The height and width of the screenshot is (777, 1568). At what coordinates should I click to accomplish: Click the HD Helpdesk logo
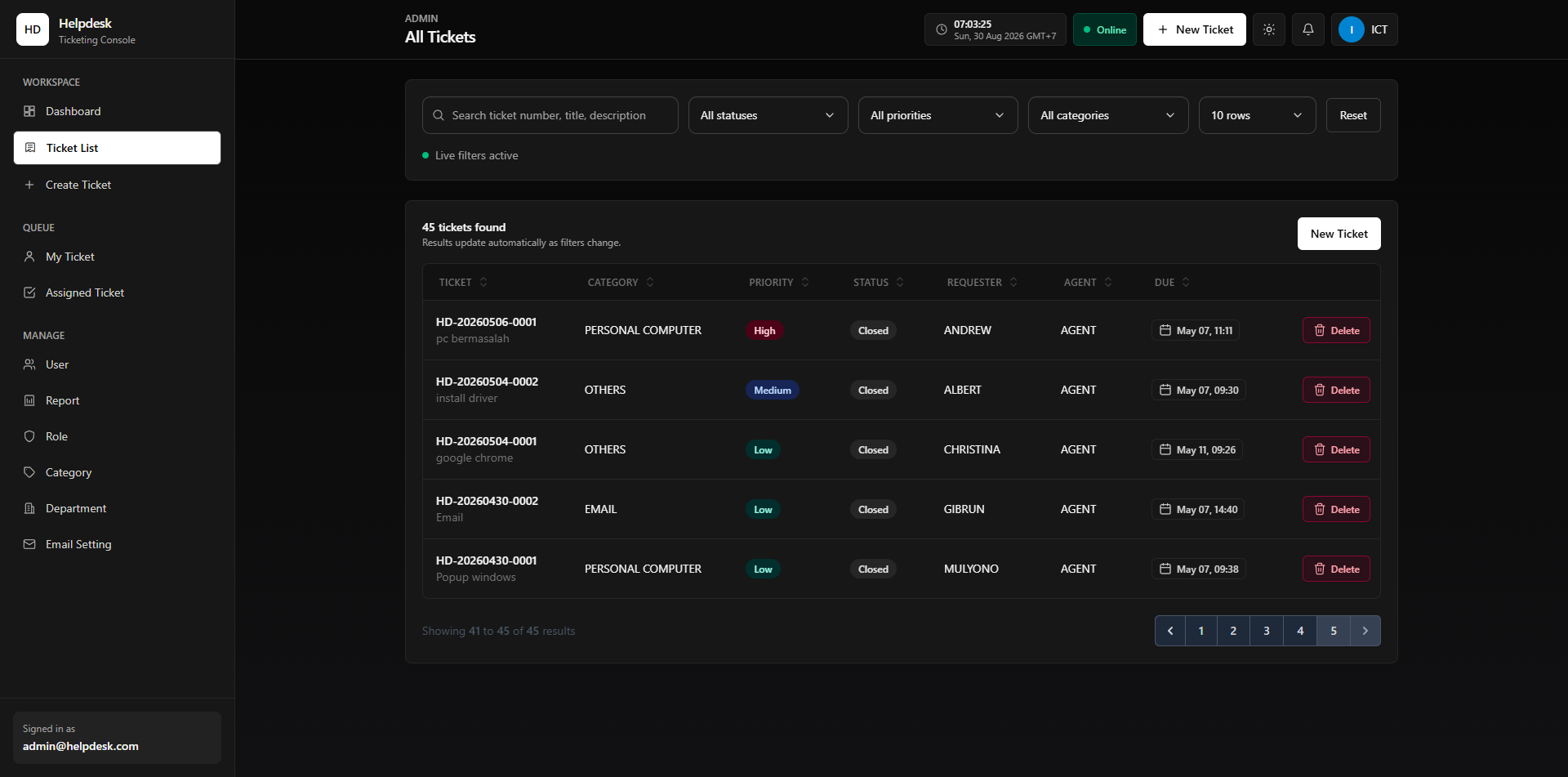pos(33,29)
